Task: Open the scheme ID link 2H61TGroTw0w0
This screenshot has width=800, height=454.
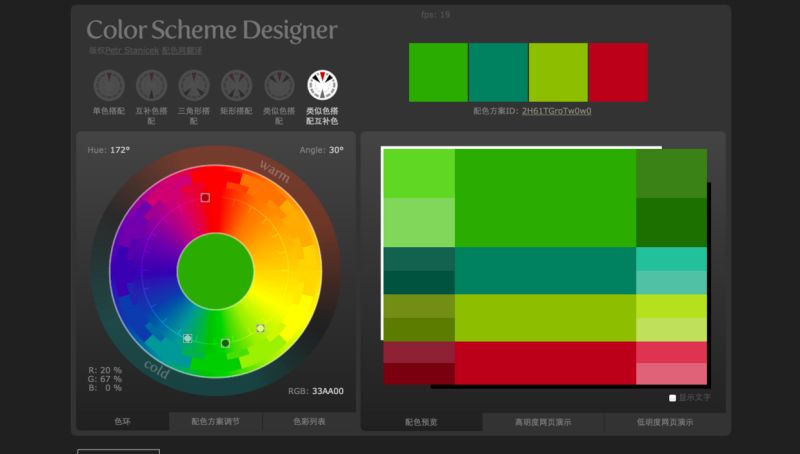Action: (x=556, y=111)
